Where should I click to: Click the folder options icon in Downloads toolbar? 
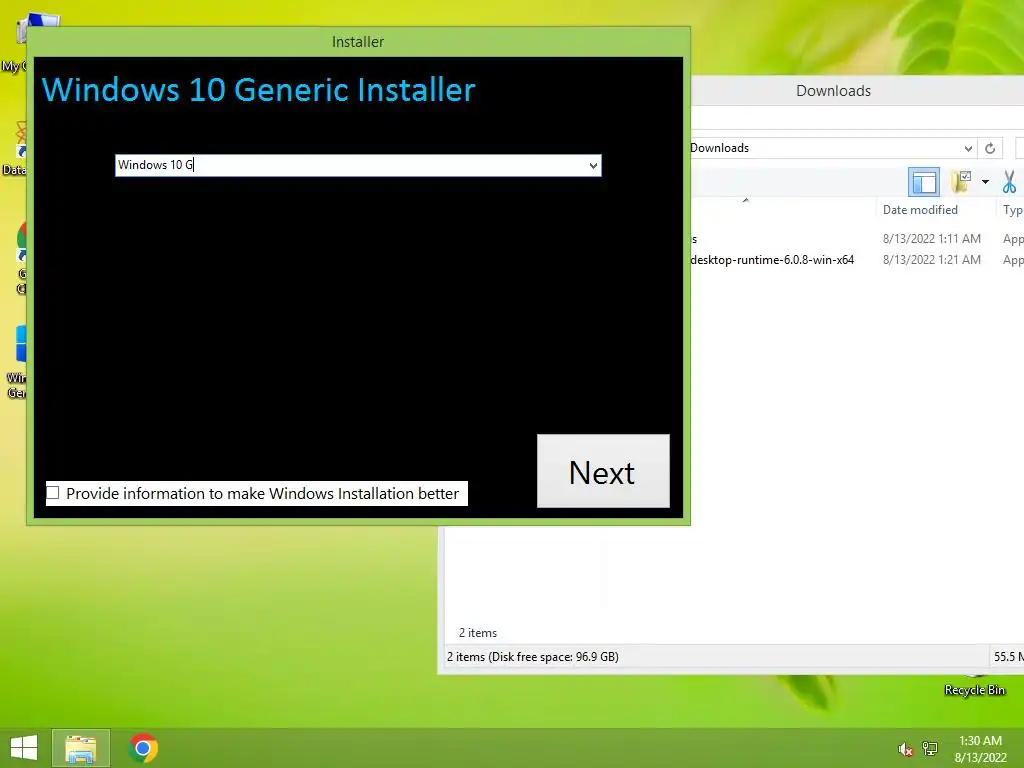pyautogui.click(x=961, y=182)
